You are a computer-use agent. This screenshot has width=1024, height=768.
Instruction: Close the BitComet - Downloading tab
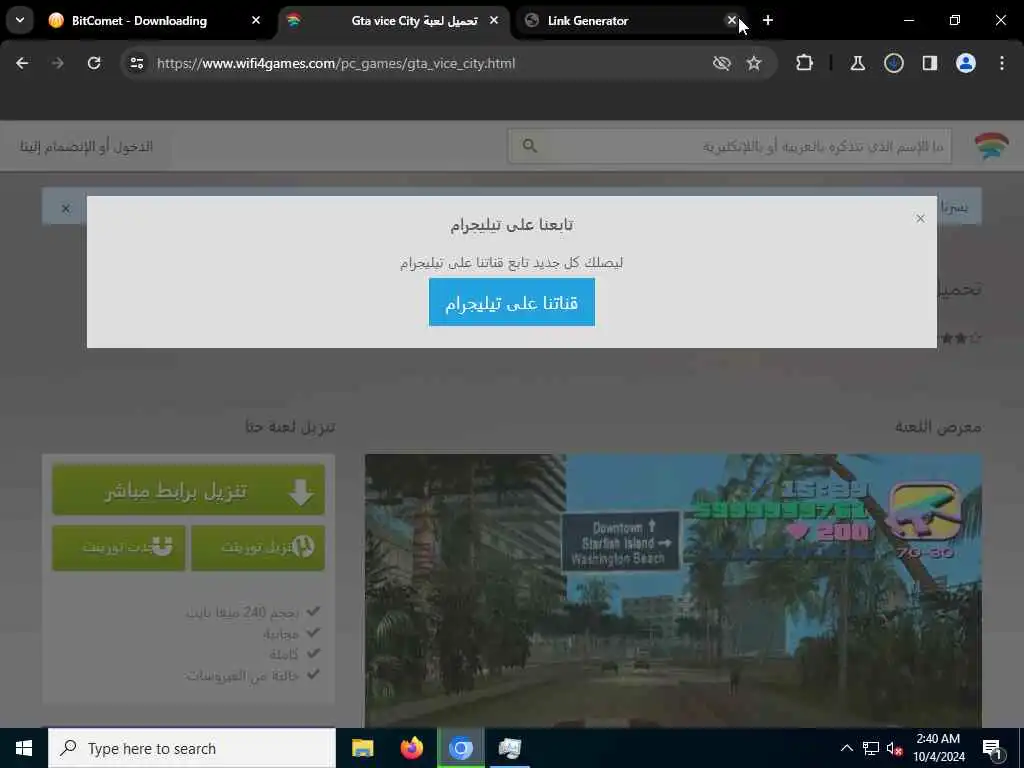[256, 21]
